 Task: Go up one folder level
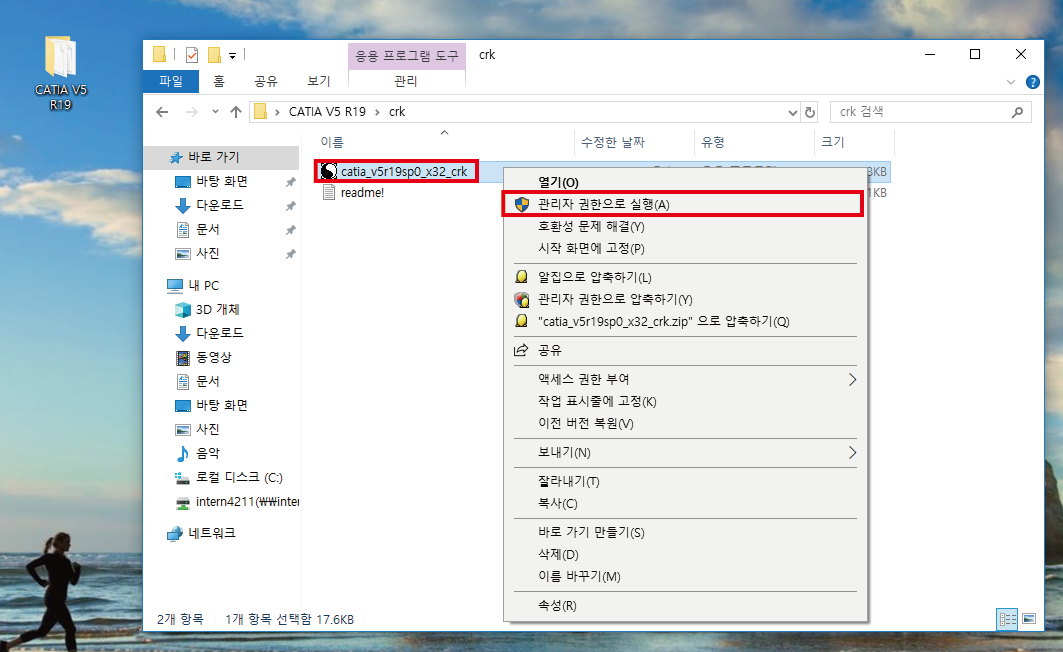[x=236, y=112]
